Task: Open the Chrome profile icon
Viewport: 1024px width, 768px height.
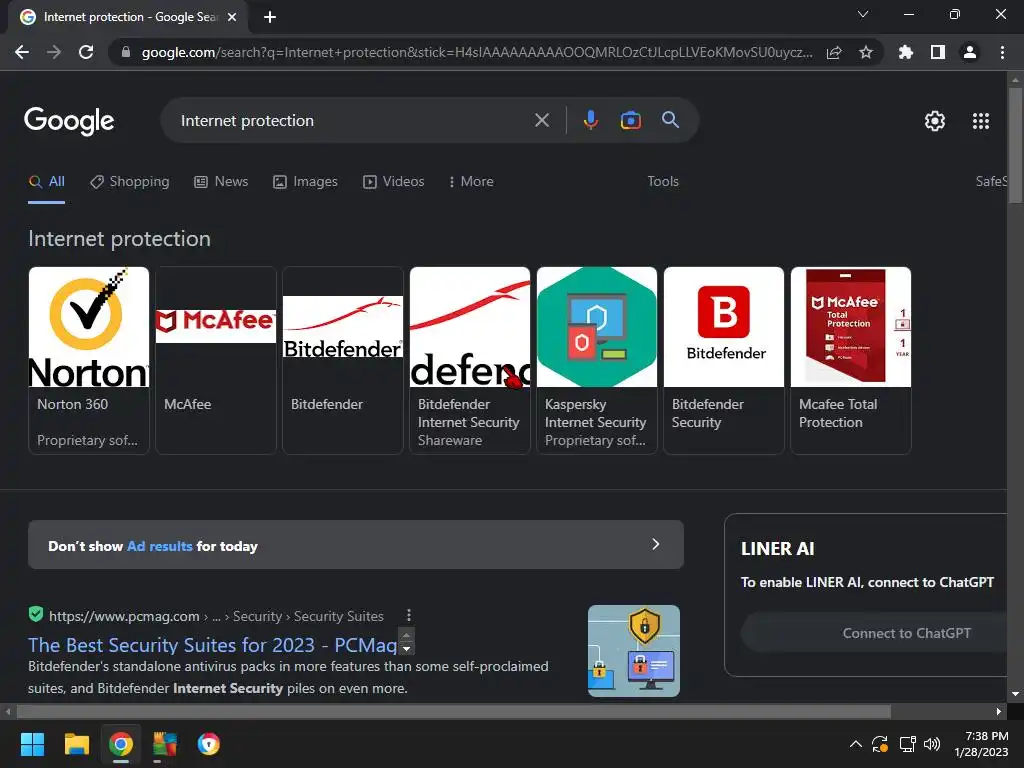Action: [970, 52]
